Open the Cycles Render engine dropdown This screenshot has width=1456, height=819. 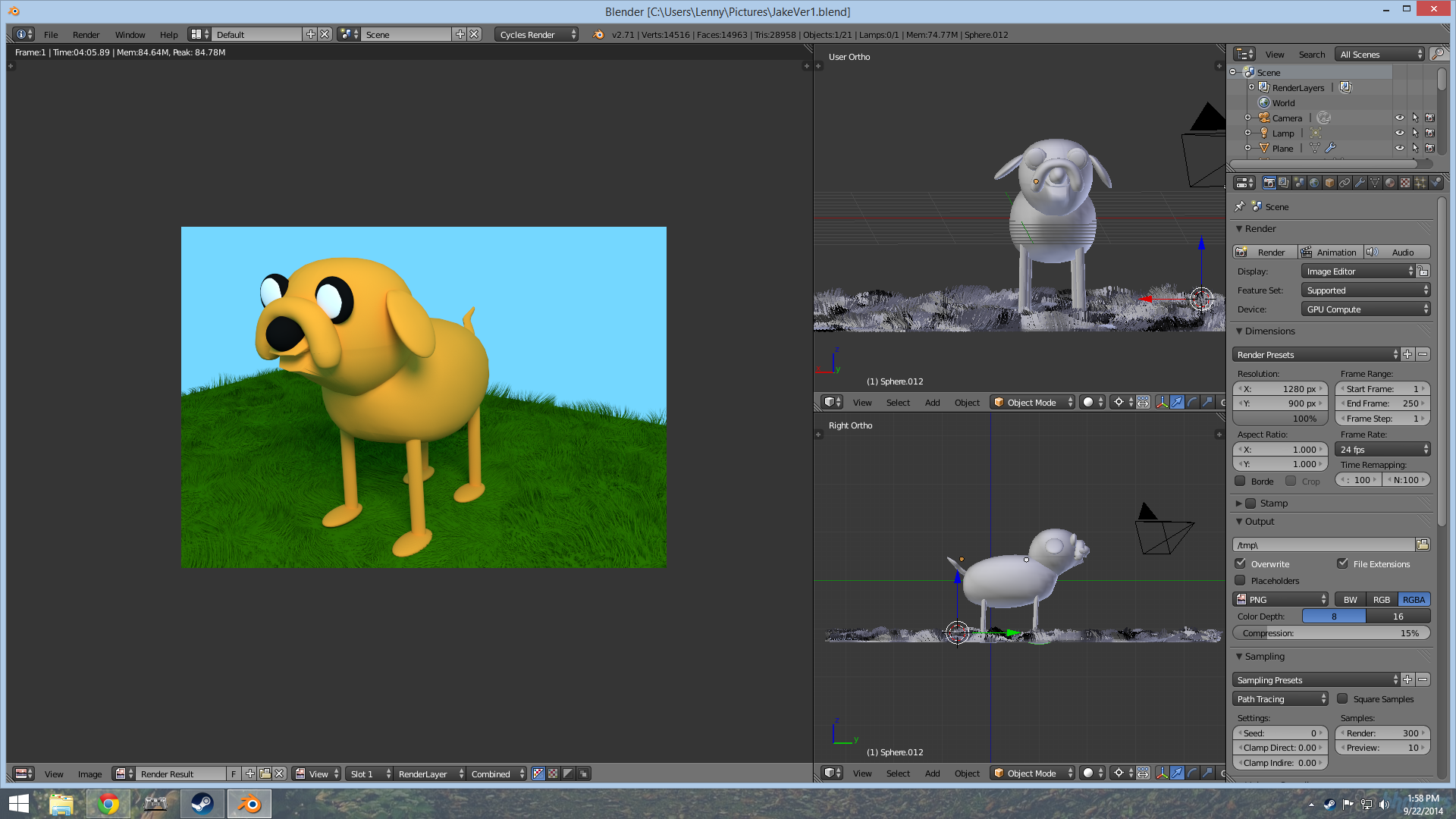pos(536,34)
